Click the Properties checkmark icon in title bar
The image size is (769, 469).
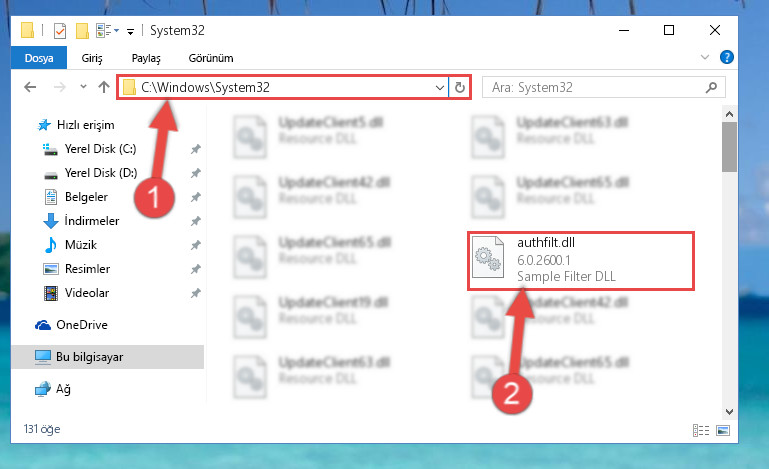click(60, 31)
